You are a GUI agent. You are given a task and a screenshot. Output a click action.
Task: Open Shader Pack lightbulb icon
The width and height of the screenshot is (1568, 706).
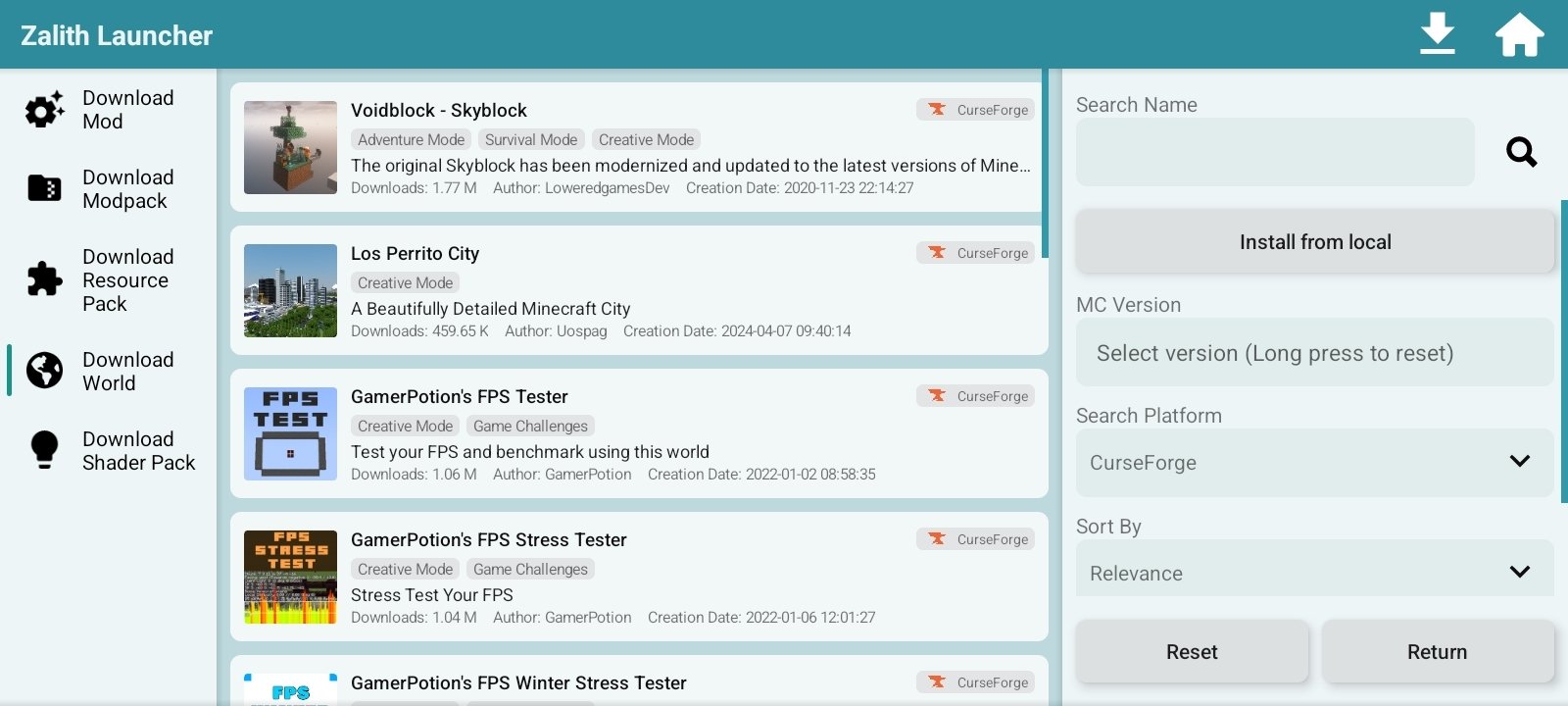pyautogui.click(x=44, y=450)
